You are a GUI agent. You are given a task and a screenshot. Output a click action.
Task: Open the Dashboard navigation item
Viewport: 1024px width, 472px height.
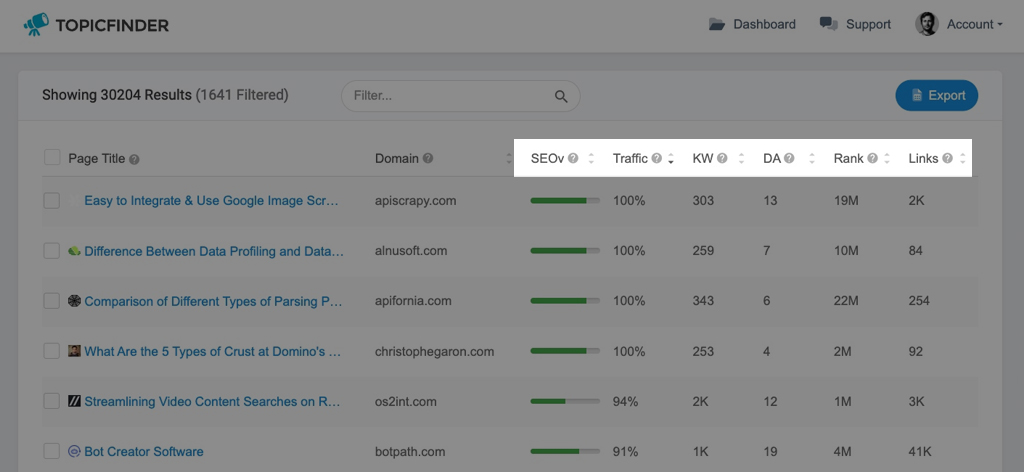752,24
